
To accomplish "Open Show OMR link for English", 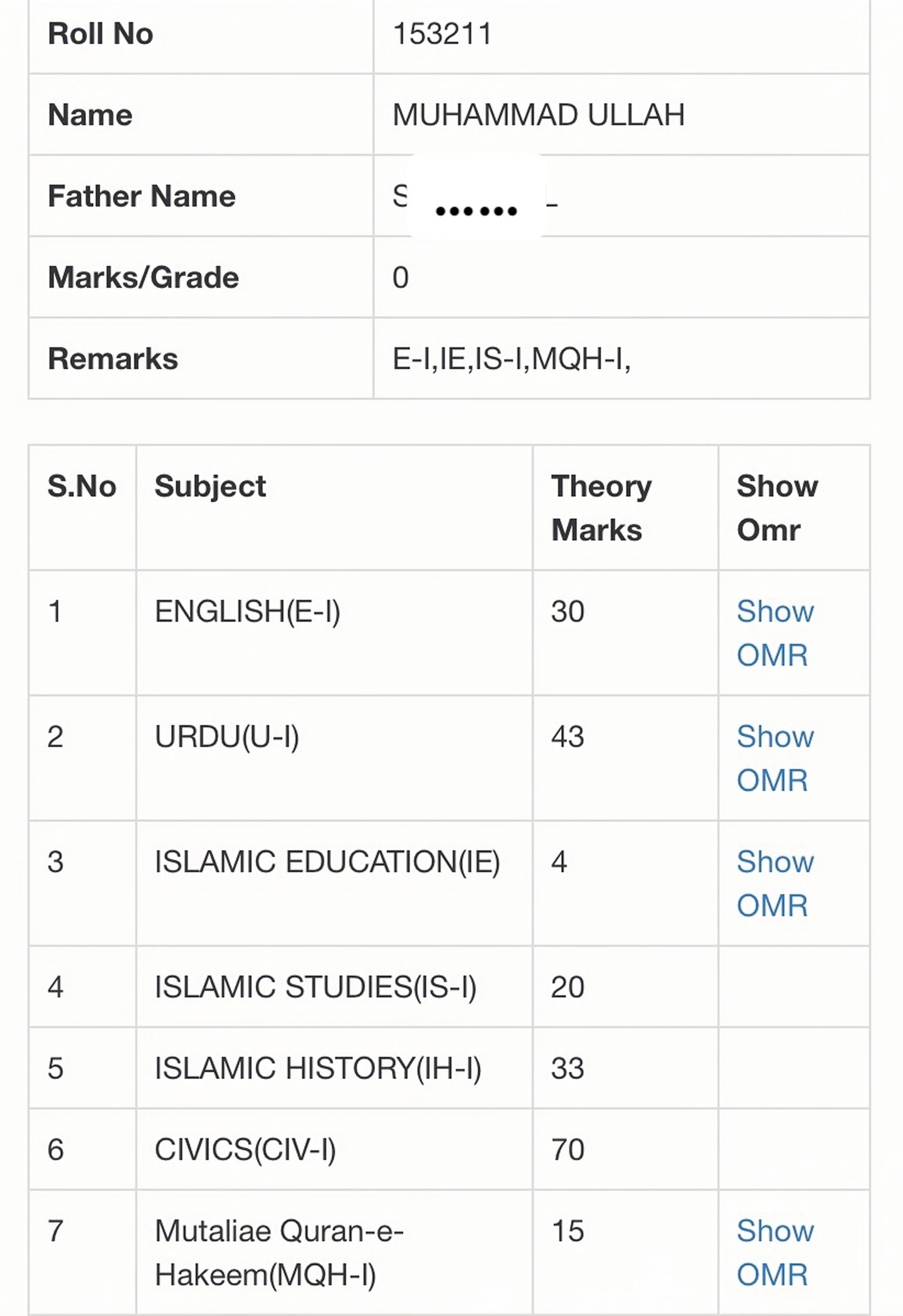I will pos(775,633).
